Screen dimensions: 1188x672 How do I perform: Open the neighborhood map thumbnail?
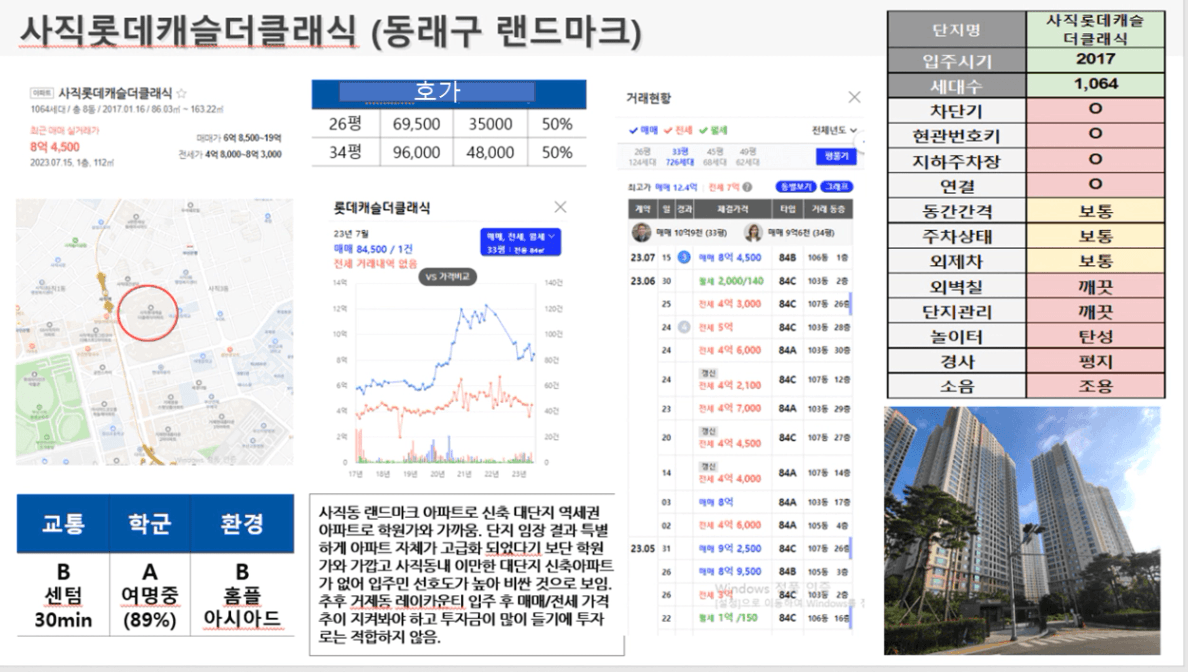[155, 332]
